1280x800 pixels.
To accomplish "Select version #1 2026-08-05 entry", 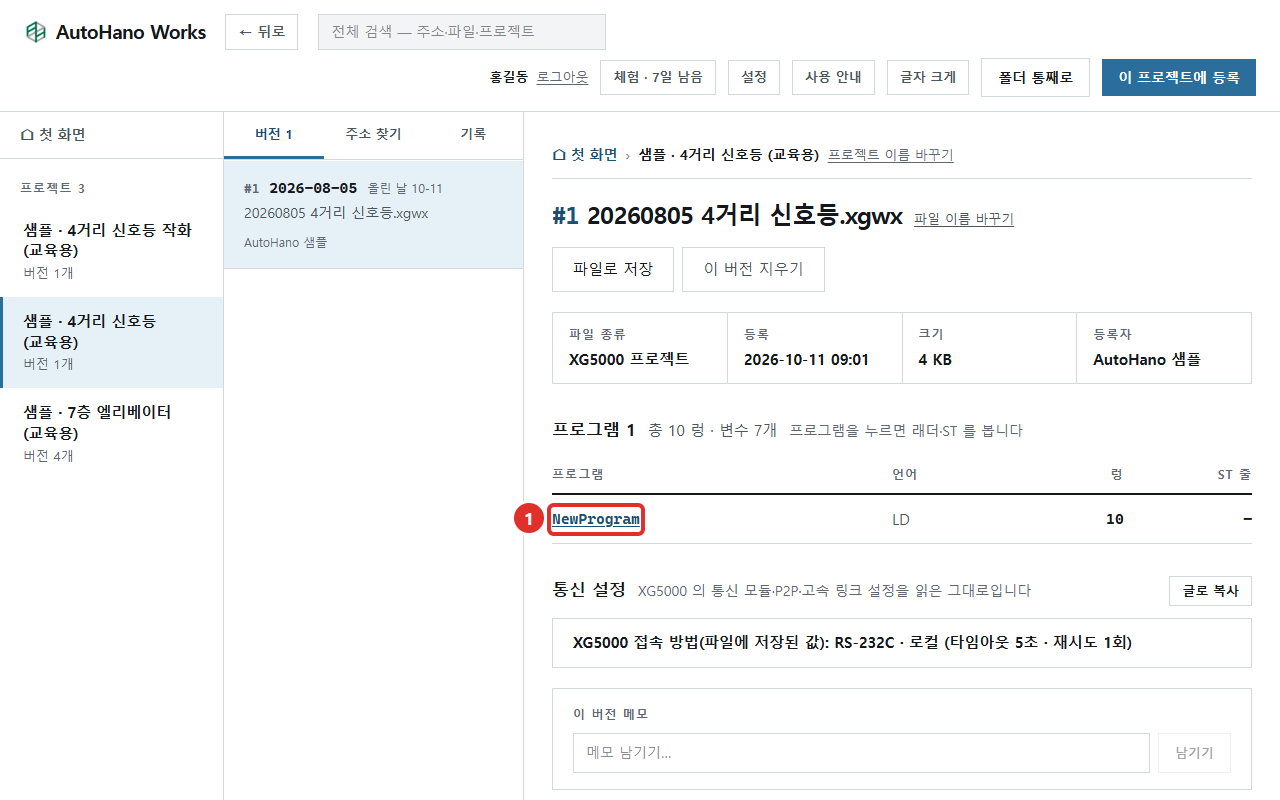I will [373, 214].
